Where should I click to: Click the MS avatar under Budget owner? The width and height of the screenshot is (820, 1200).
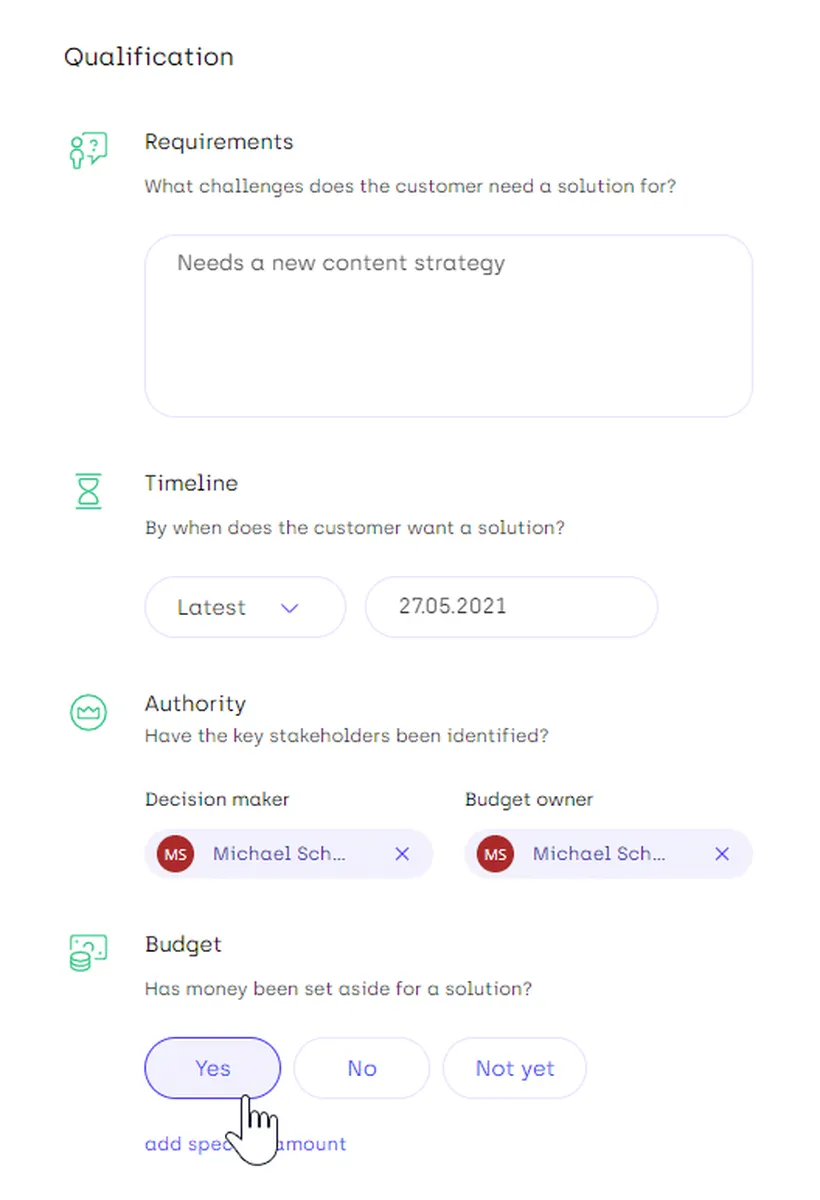click(x=494, y=854)
